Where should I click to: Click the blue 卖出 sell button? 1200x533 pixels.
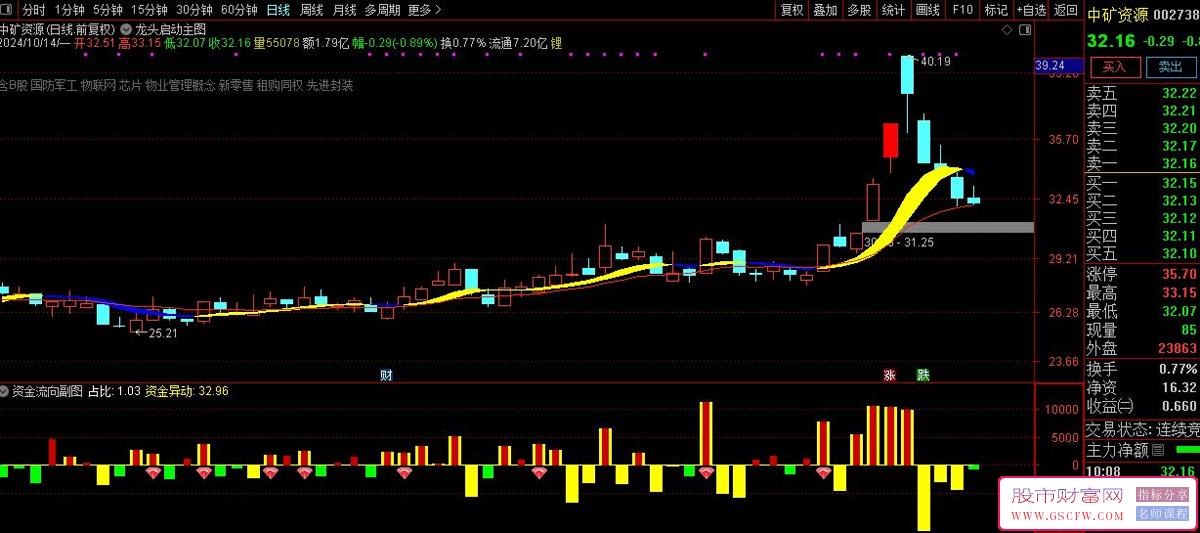[x=1170, y=67]
